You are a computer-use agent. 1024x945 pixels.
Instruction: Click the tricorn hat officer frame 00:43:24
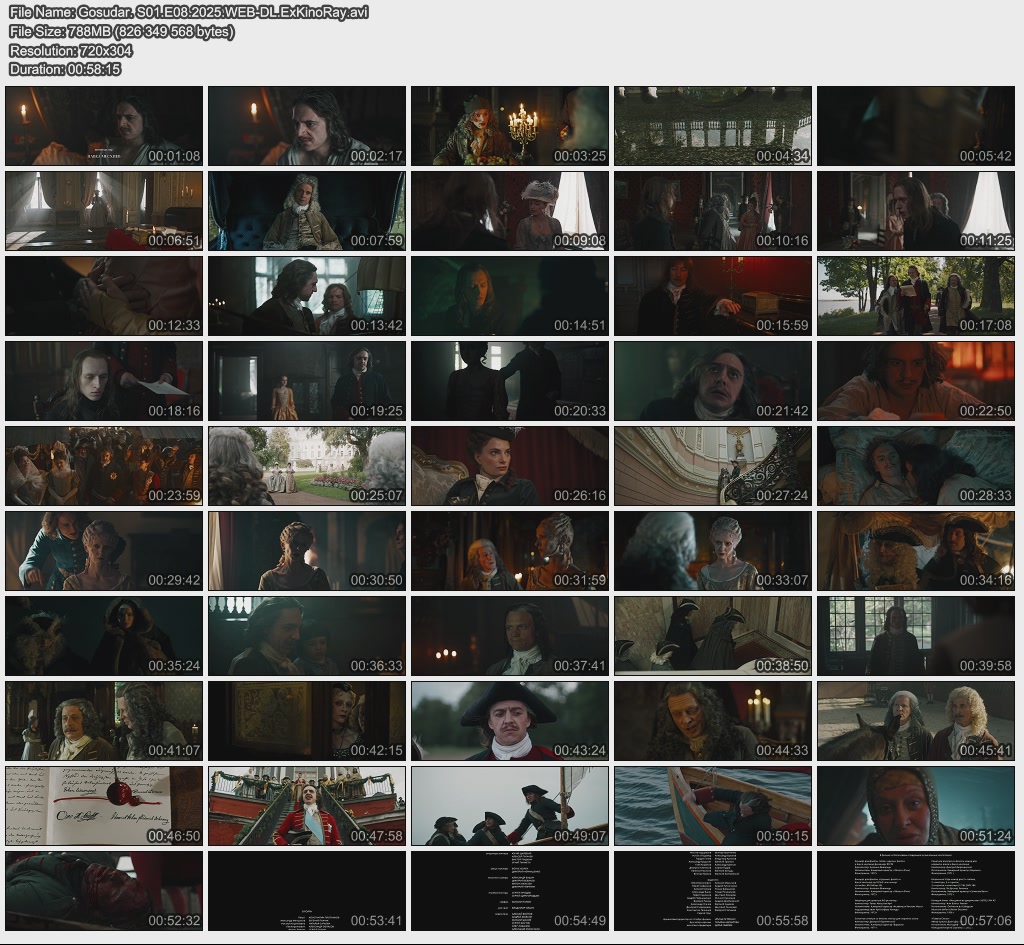pyautogui.click(x=510, y=721)
